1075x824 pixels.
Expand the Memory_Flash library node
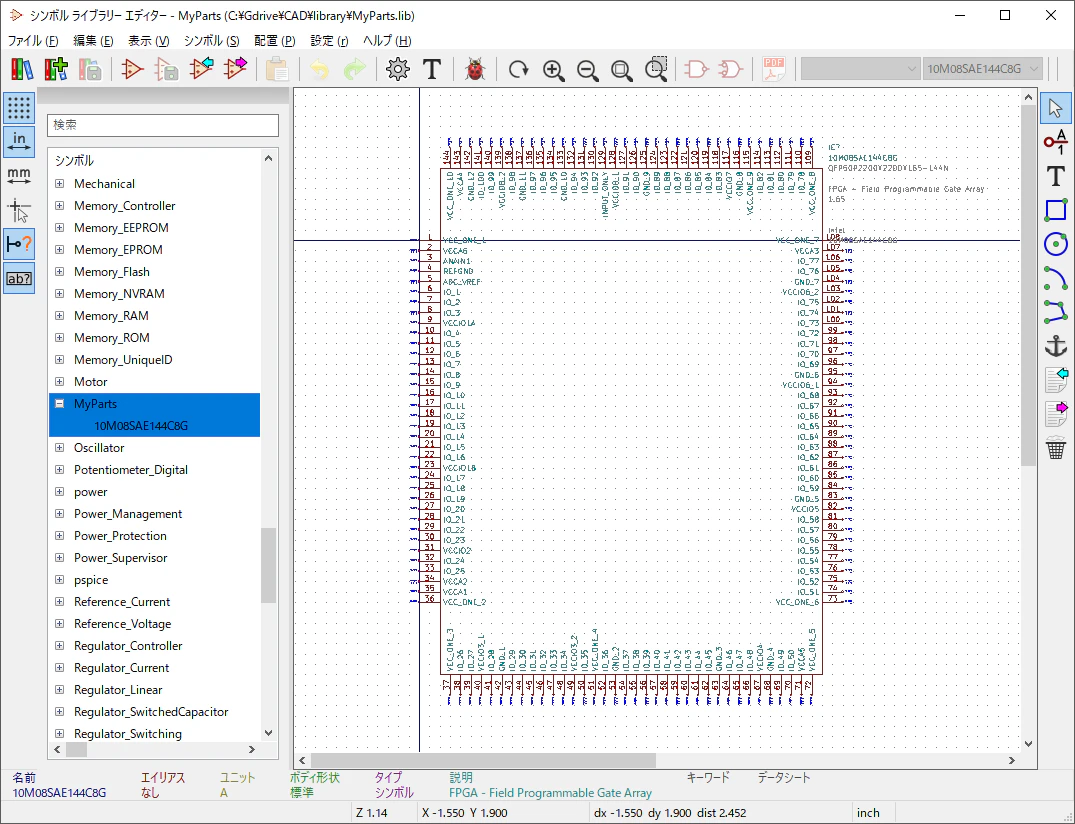pos(60,271)
